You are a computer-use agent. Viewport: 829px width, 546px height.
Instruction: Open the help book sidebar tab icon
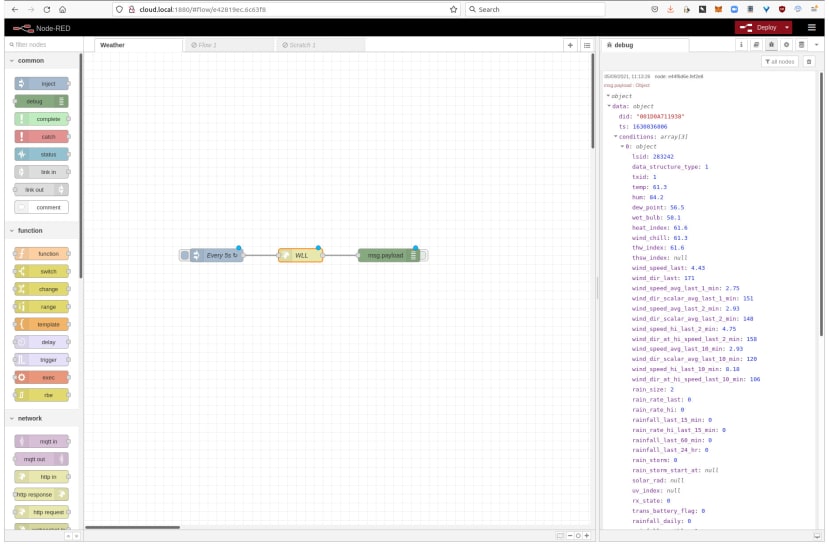click(756, 45)
